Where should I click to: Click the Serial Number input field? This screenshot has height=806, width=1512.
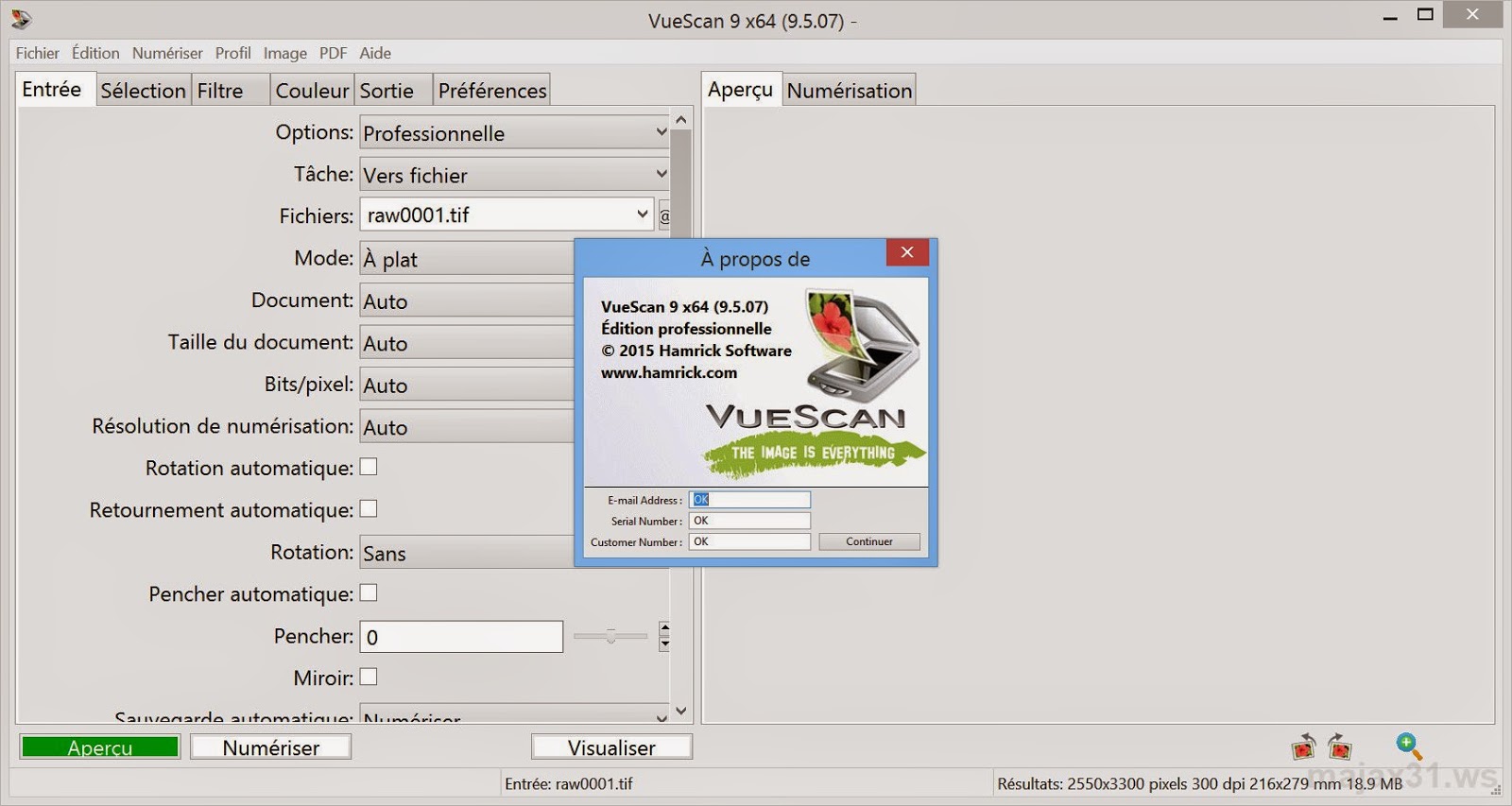pyautogui.click(x=749, y=521)
